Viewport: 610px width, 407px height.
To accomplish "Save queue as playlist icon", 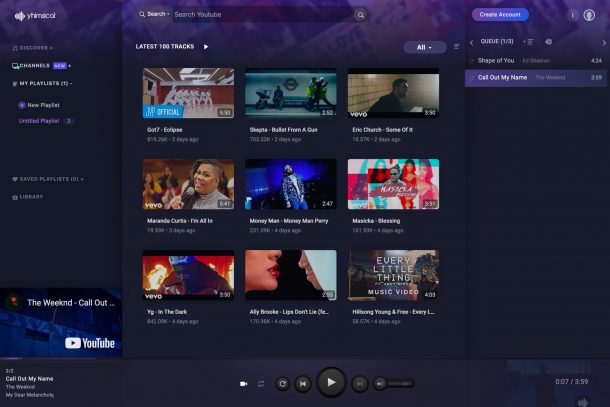I will [x=528, y=42].
